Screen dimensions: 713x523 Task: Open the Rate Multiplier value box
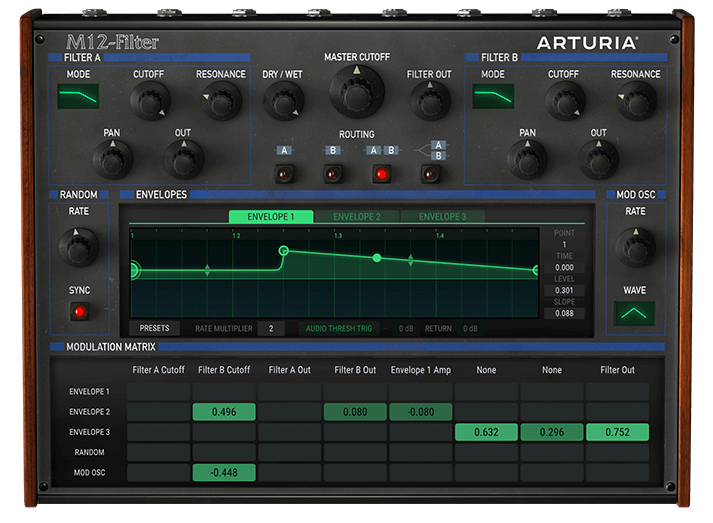point(271,328)
